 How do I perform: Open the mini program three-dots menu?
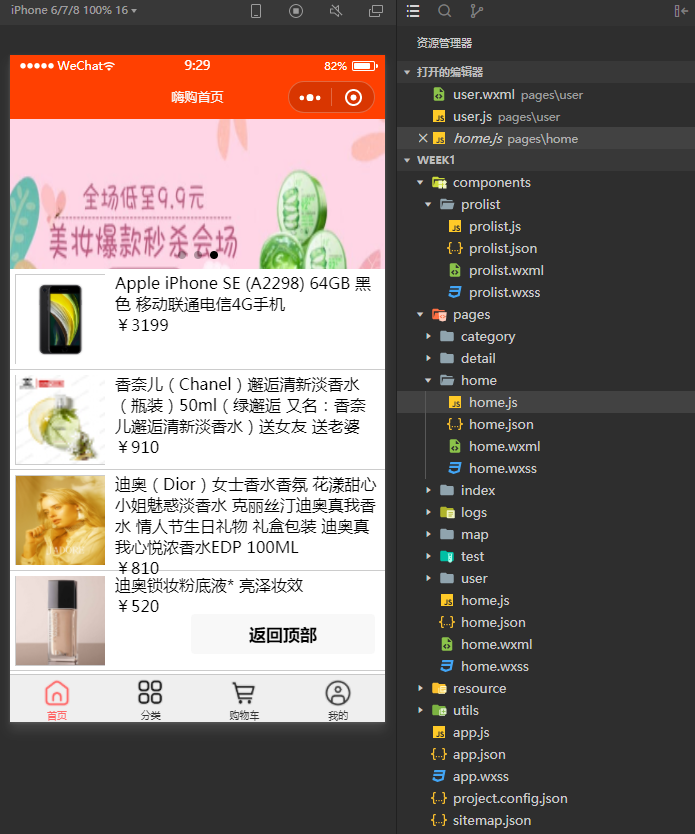click(310, 97)
